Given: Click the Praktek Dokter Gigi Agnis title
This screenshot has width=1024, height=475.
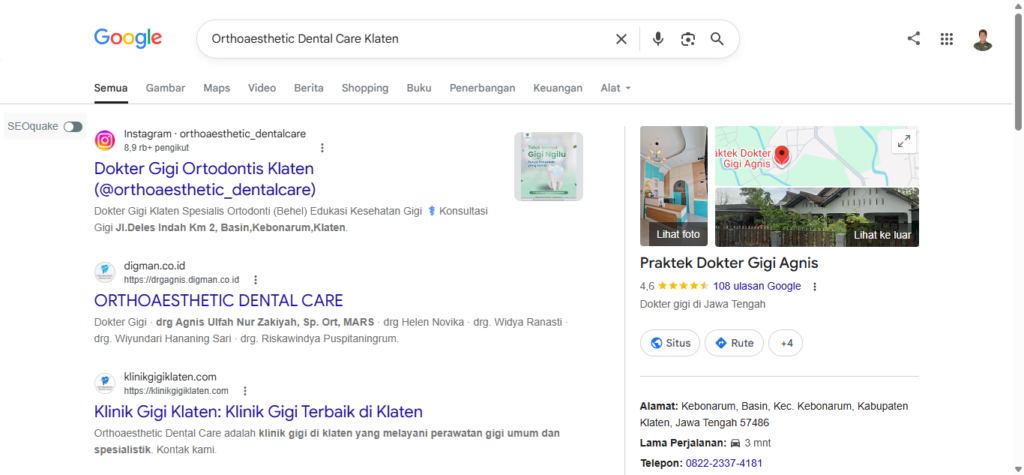Looking at the screenshot, I should pyautogui.click(x=729, y=263).
